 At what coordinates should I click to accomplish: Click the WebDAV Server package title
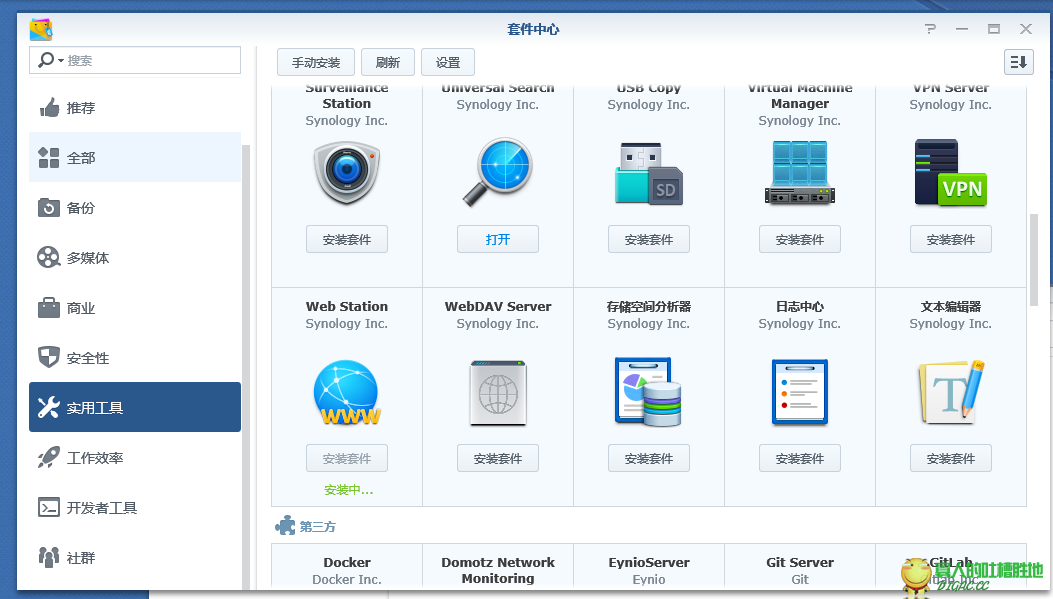pyautogui.click(x=498, y=306)
